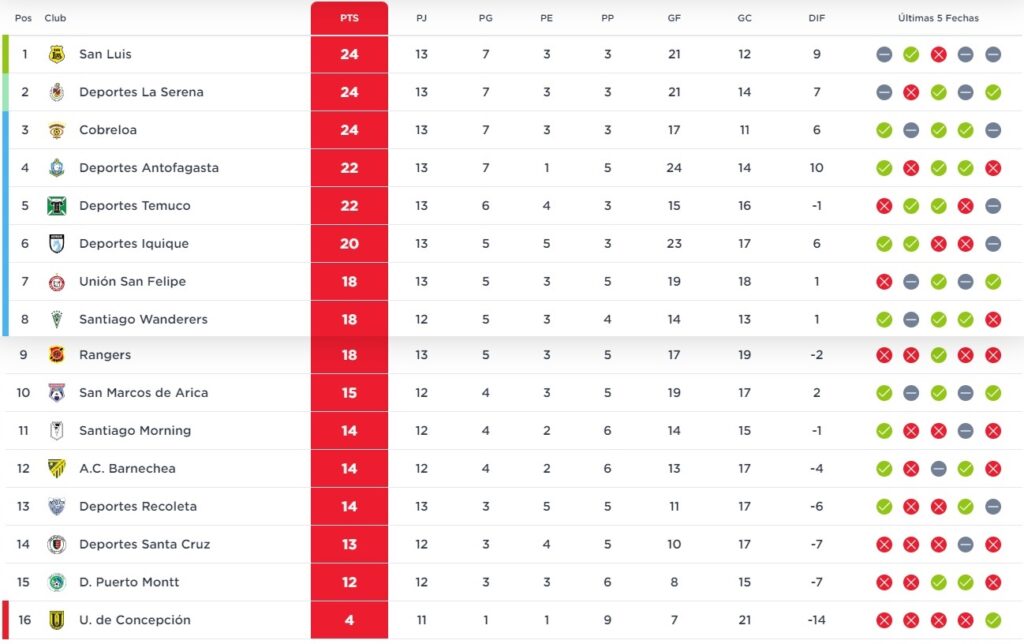The width and height of the screenshot is (1024, 644).
Task: Click the GF column header
Action: pyautogui.click(x=674, y=18)
